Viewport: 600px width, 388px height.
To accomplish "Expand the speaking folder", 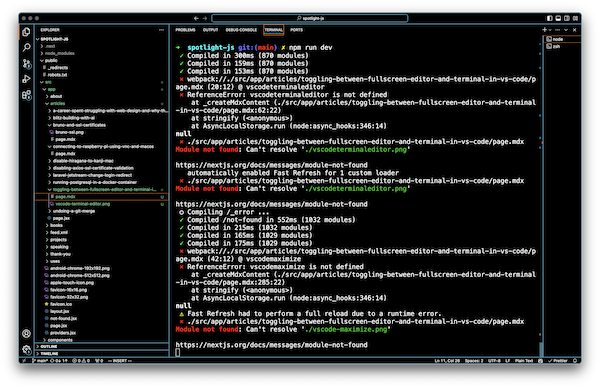I will pos(101,247).
